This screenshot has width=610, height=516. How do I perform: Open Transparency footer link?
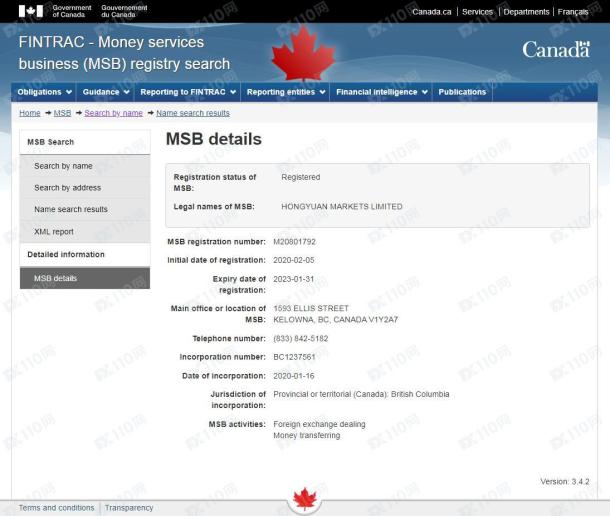129,508
